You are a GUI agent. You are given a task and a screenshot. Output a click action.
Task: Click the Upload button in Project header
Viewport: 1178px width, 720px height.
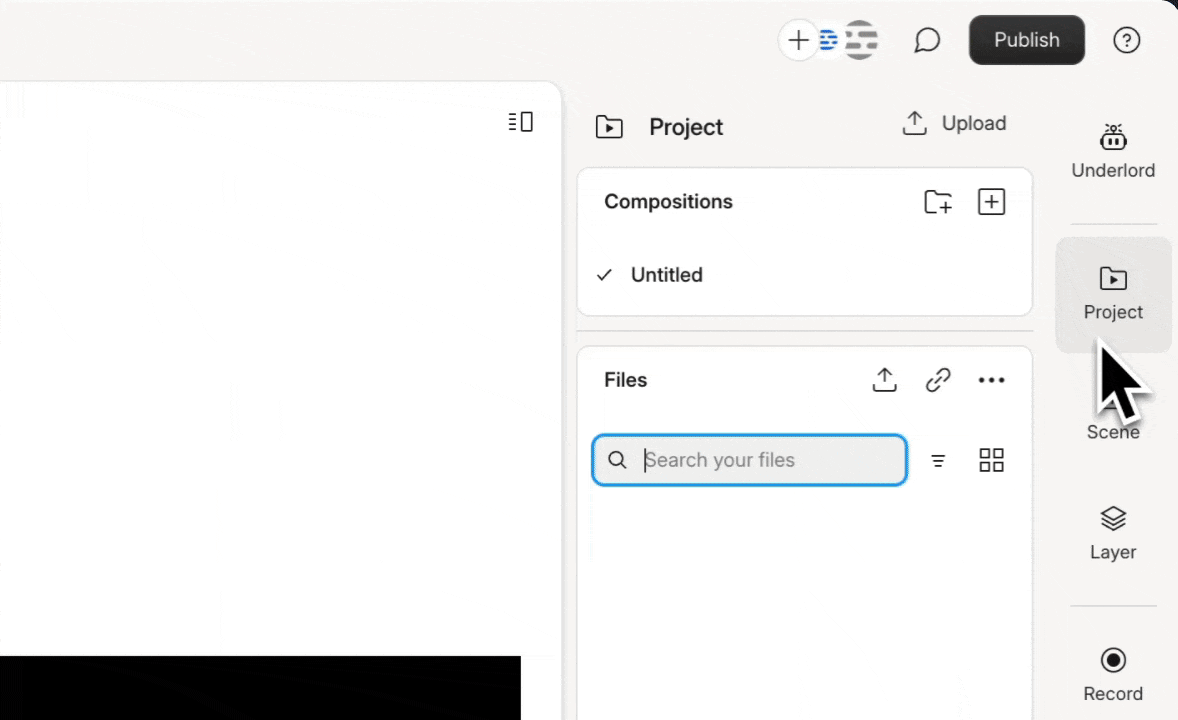pos(954,123)
